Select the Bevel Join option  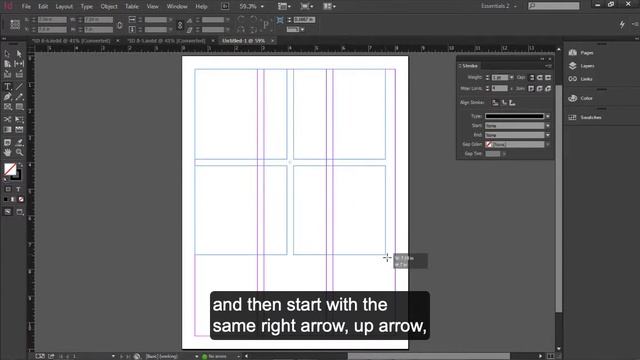pos(548,88)
